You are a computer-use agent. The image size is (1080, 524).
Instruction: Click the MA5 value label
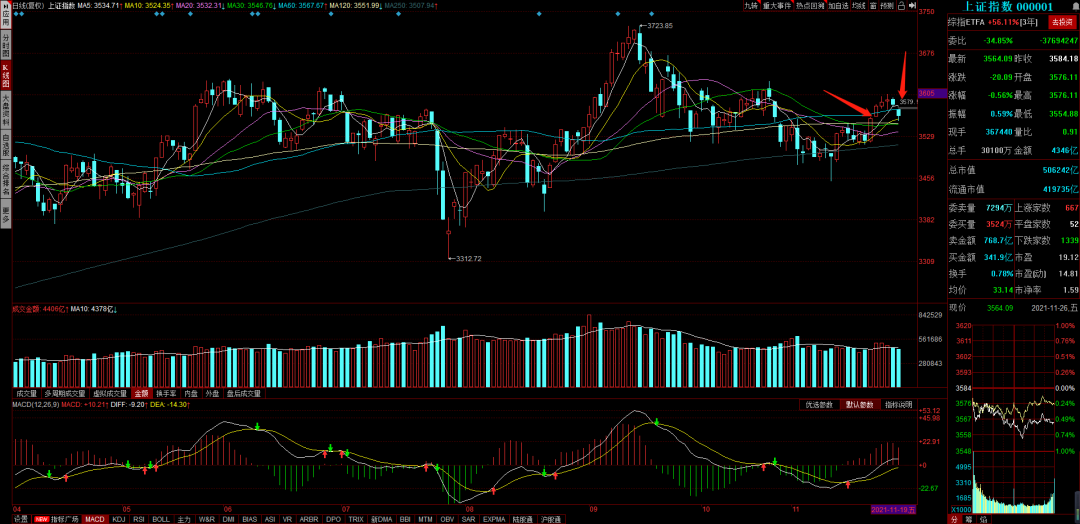point(100,6)
